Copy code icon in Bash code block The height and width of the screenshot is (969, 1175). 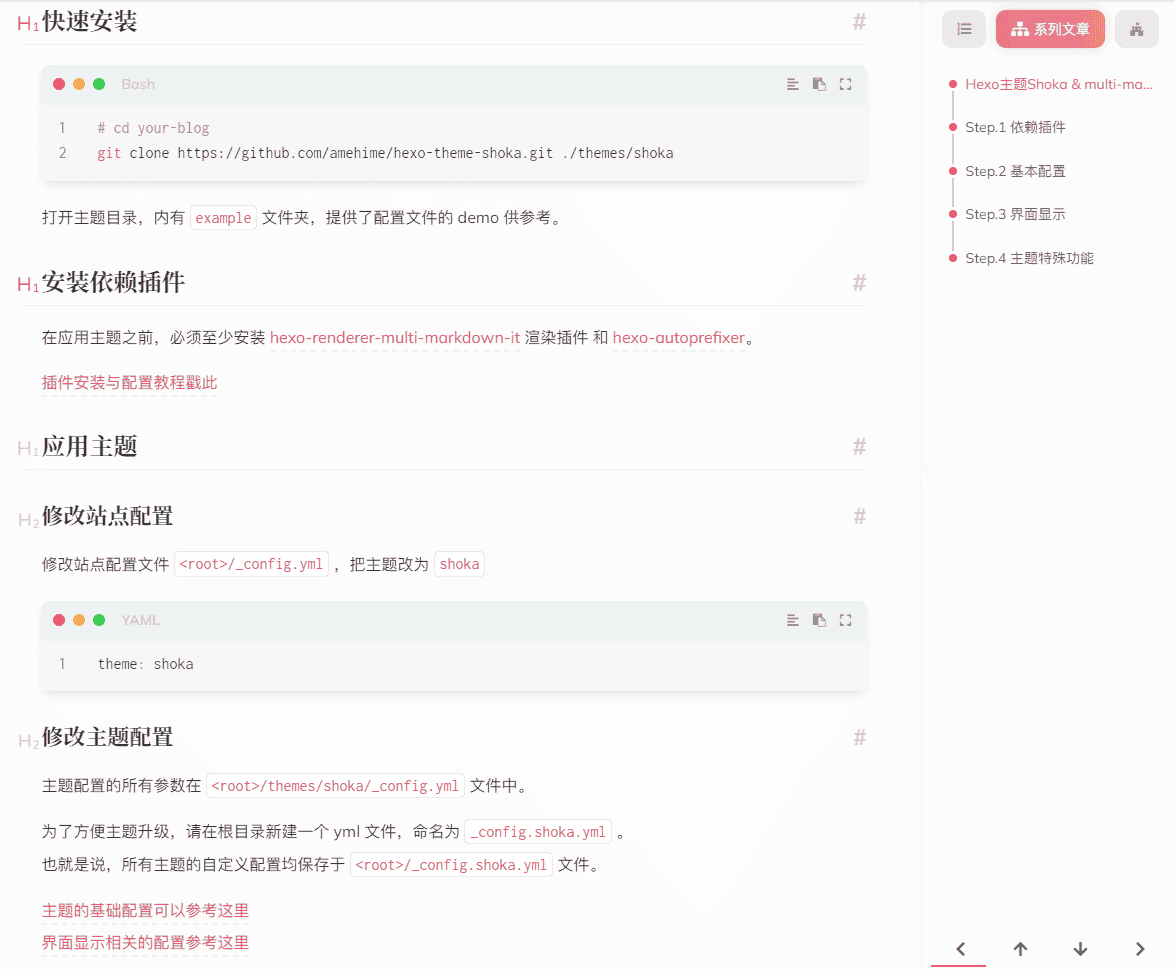[x=819, y=84]
